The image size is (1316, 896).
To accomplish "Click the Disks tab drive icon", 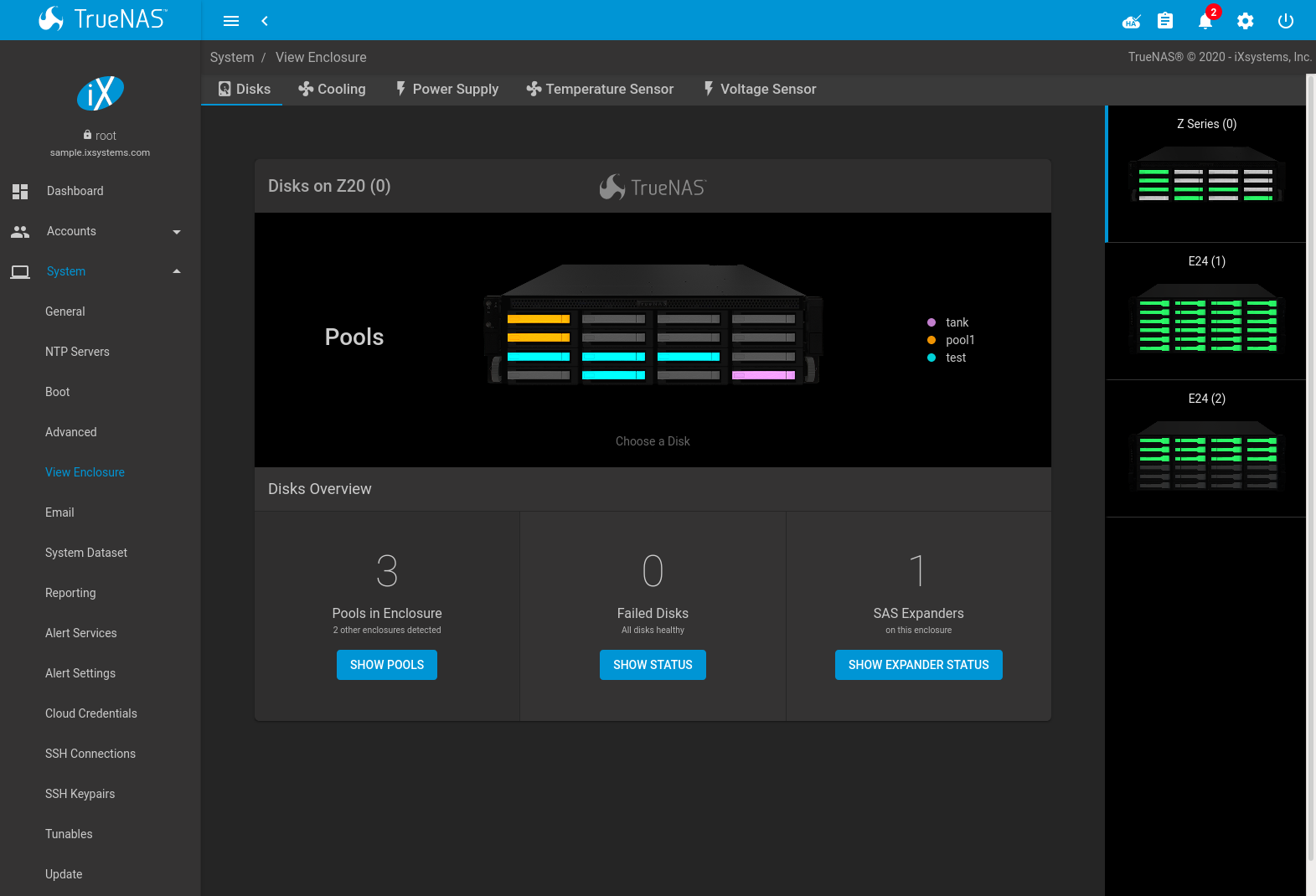I will coord(224,89).
